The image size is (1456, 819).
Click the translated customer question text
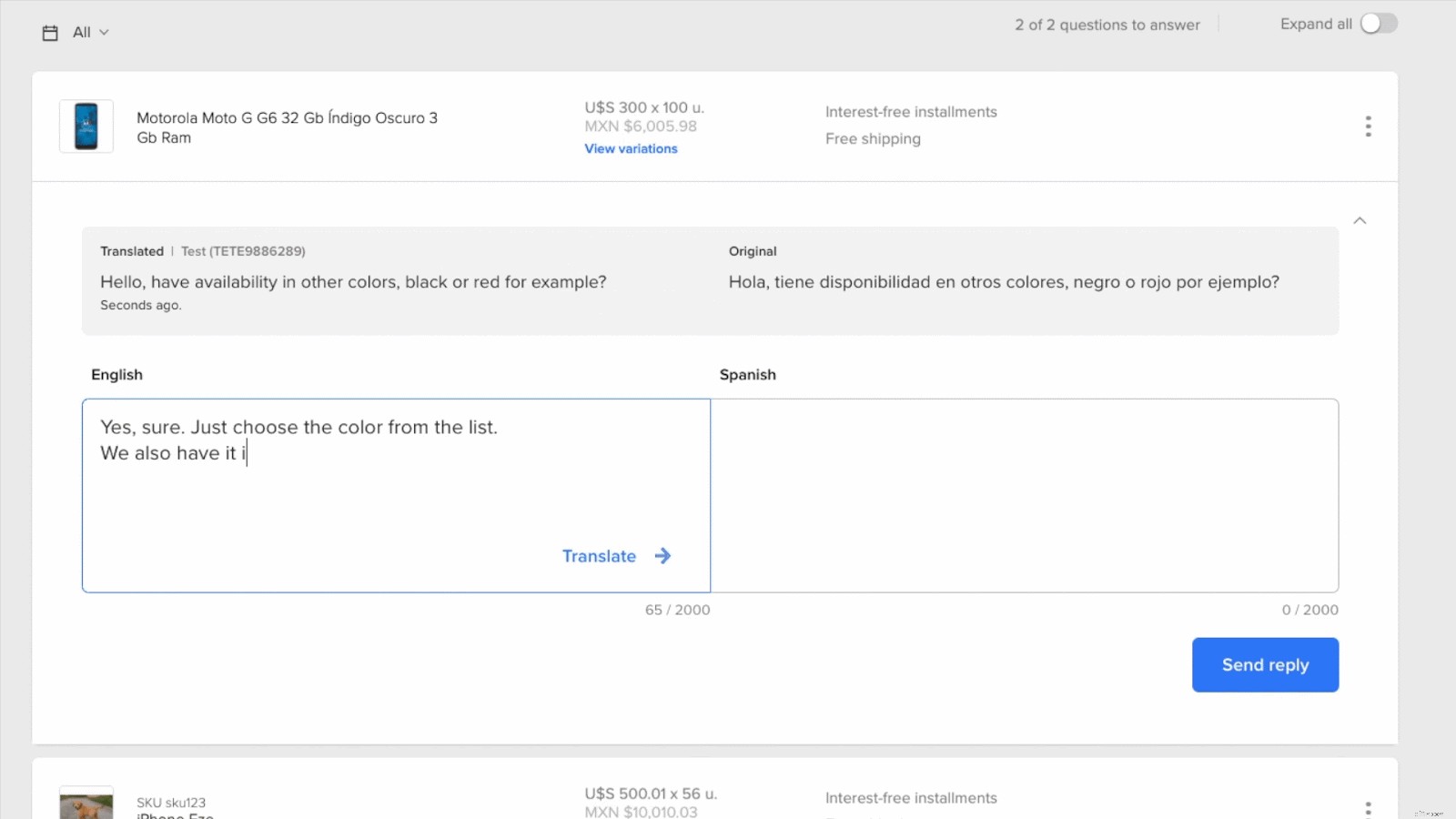coord(353,282)
